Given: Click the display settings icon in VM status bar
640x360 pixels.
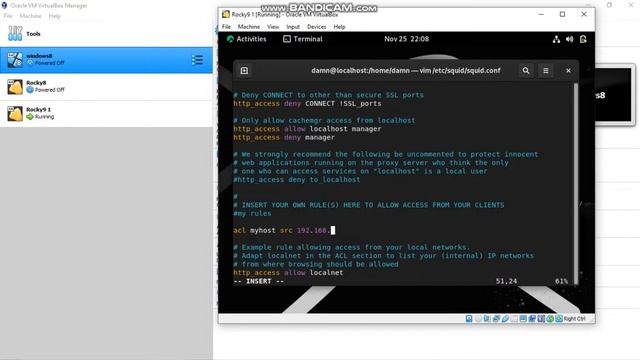Looking at the screenshot, I should coord(523,318).
